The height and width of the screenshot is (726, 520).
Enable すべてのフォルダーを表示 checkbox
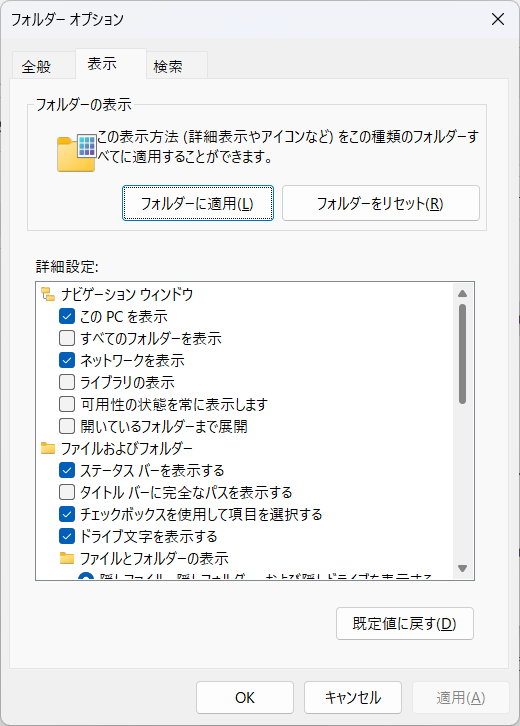pyautogui.click(x=67, y=338)
